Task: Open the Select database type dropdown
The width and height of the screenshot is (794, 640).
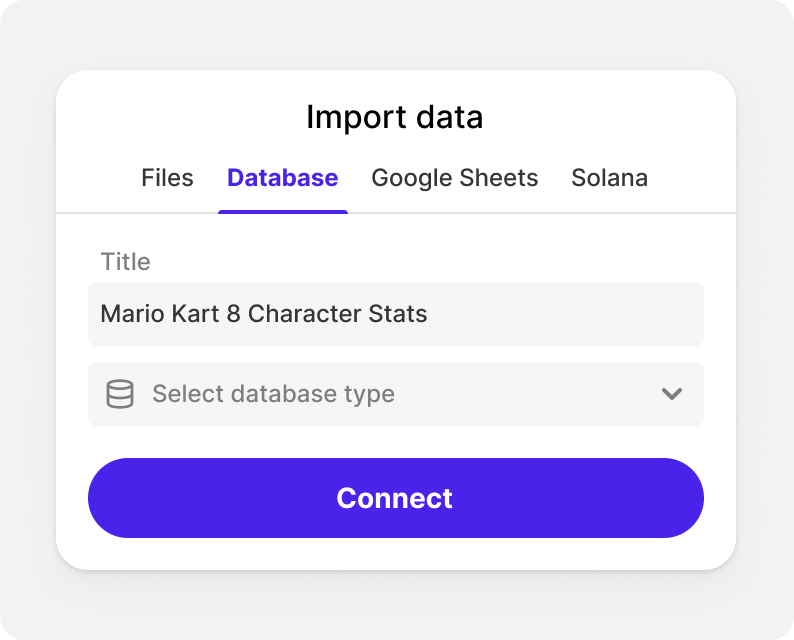Action: pyautogui.click(x=395, y=394)
